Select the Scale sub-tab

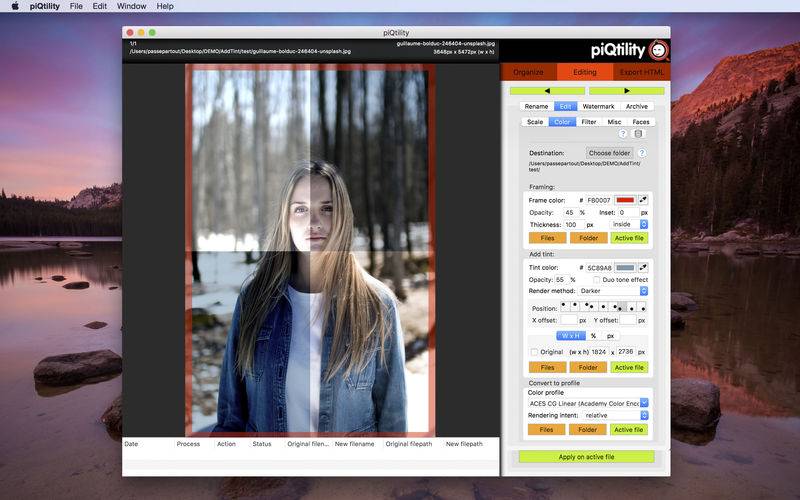535,122
